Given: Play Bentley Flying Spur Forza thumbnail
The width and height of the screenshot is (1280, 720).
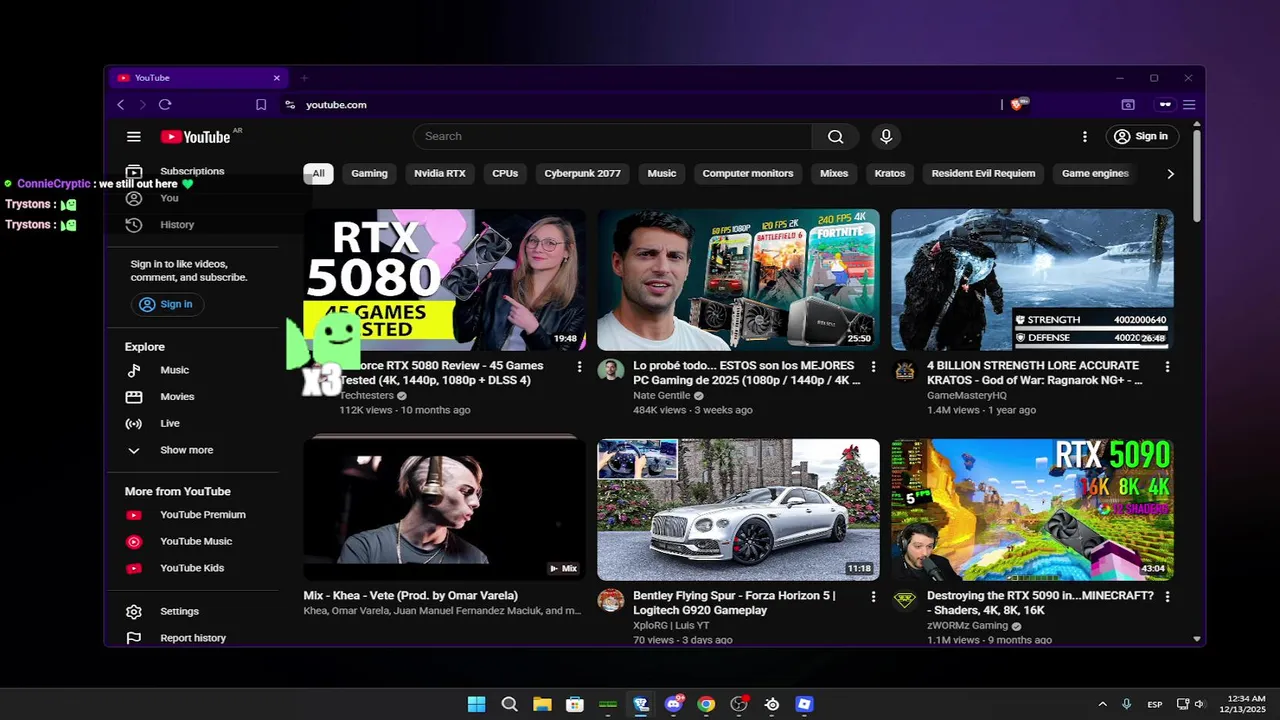Looking at the screenshot, I should [x=738, y=510].
